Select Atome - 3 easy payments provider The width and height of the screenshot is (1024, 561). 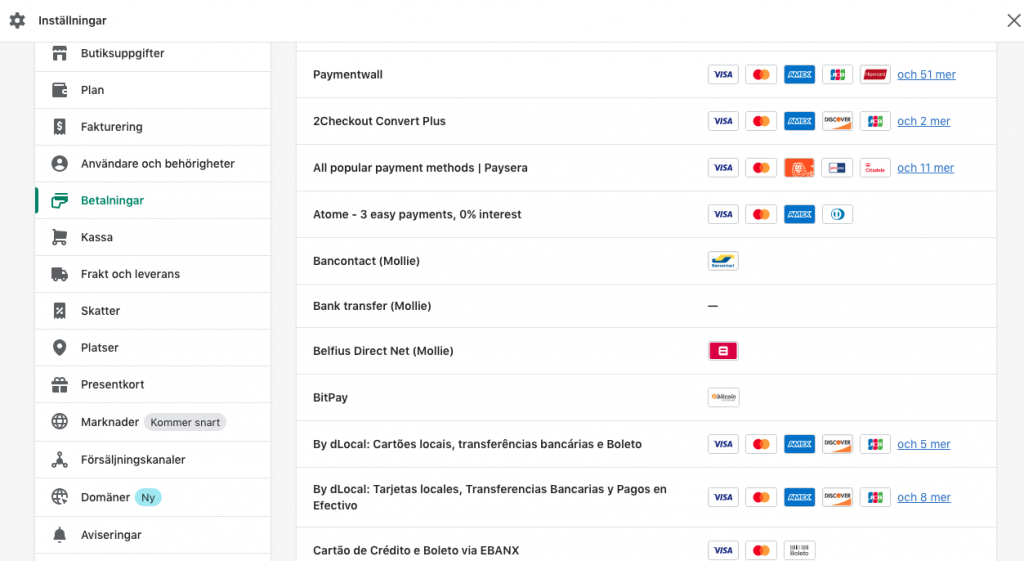647,214
